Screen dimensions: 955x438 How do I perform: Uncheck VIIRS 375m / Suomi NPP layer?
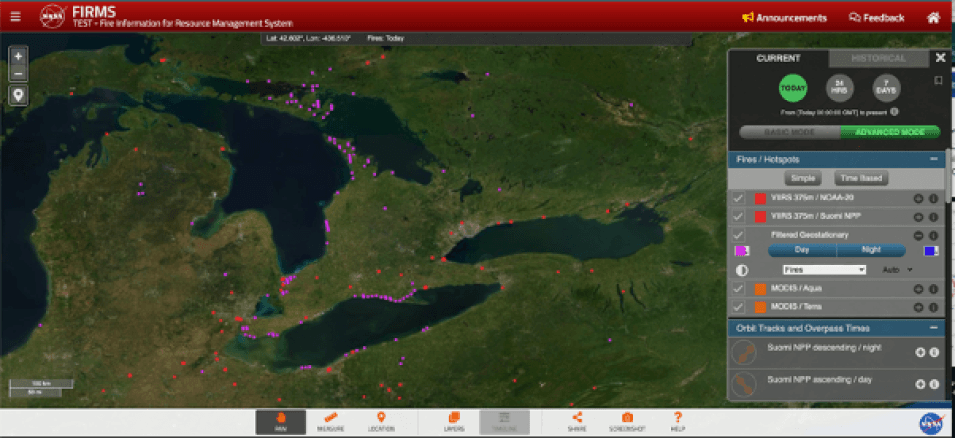click(738, 217)
